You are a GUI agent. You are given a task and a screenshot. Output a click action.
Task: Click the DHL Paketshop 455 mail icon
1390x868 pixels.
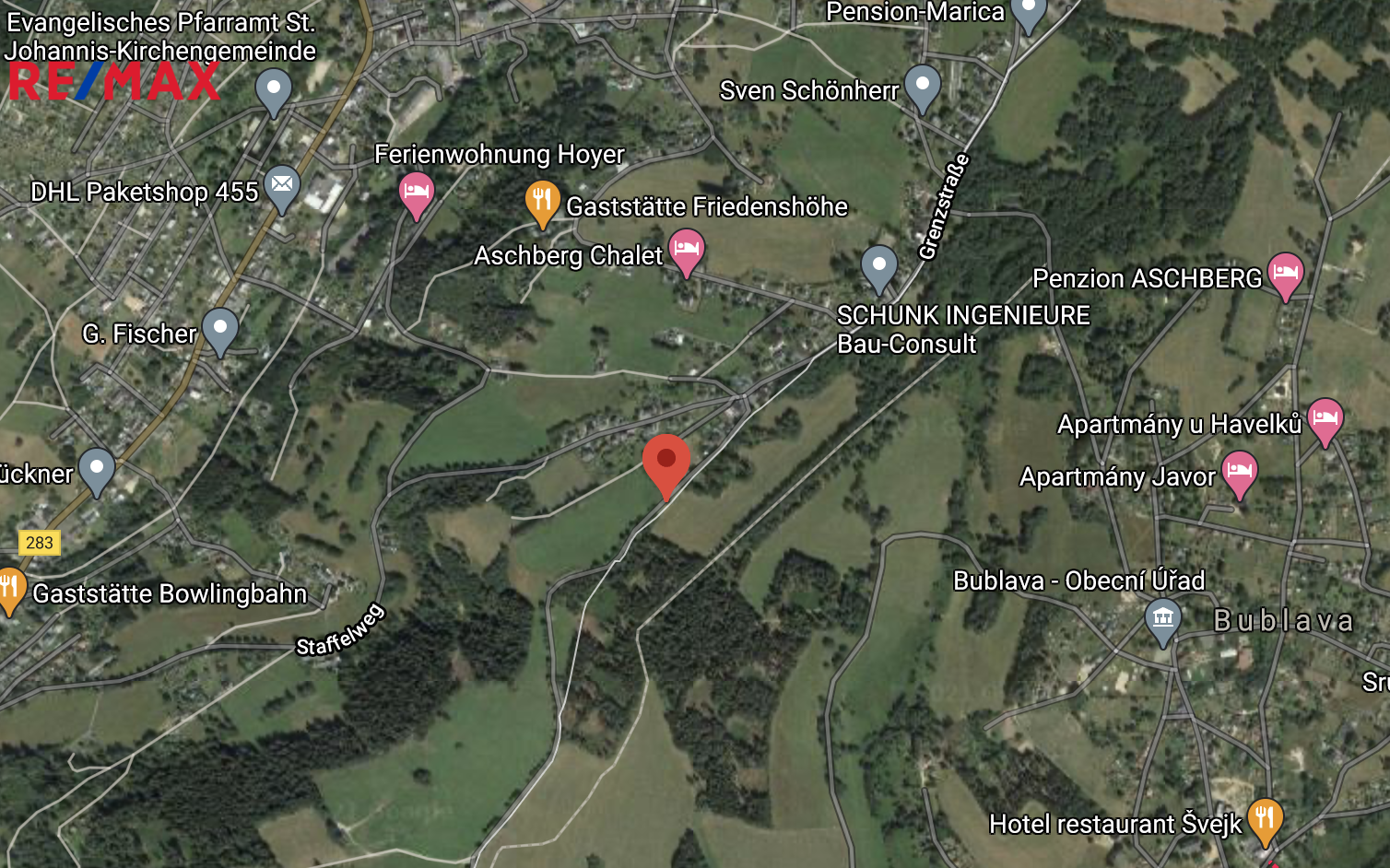[282, 188]
